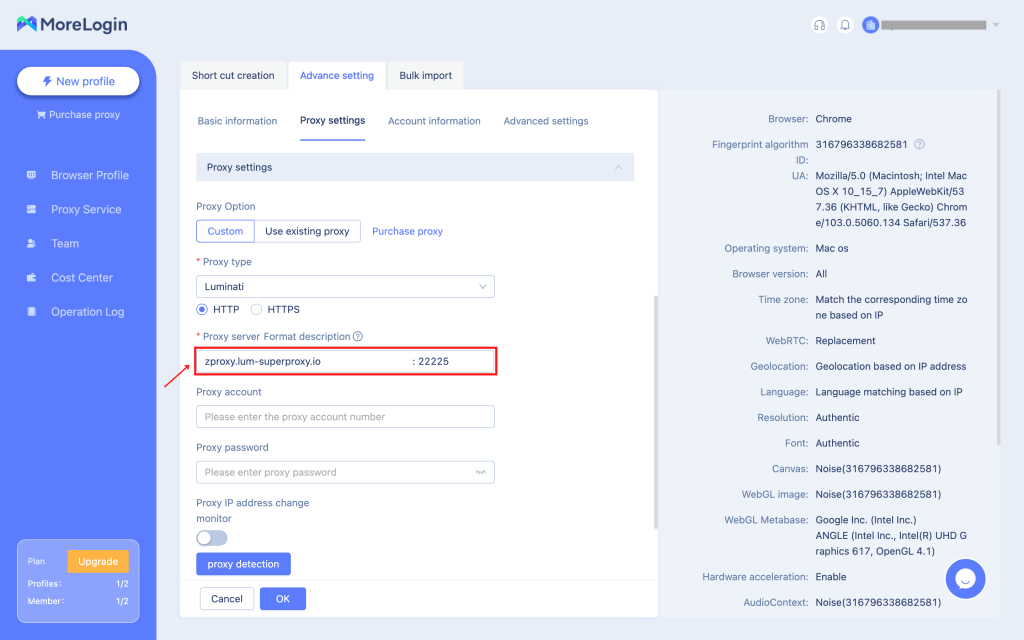Click the Proxy Service sidebar icon

pos(31,209)
